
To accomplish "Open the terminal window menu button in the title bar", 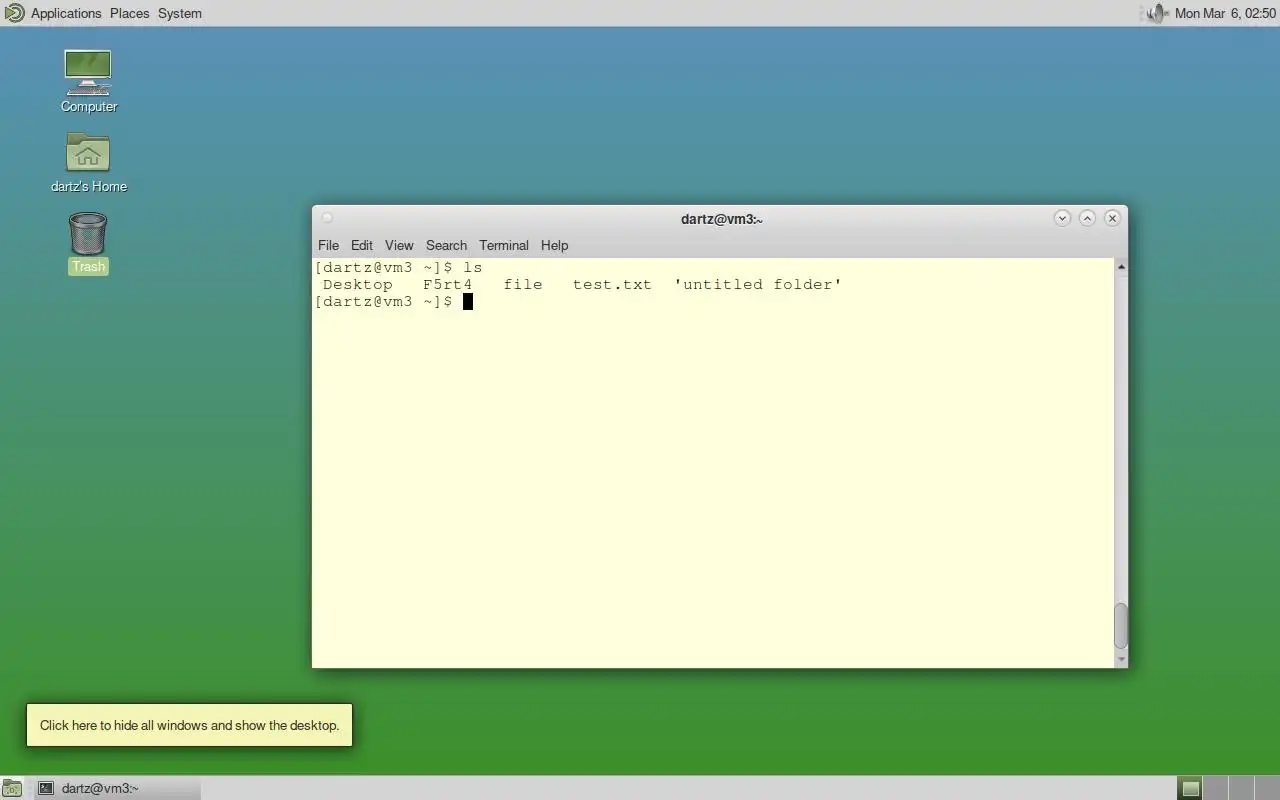I will tap(327, 218).
